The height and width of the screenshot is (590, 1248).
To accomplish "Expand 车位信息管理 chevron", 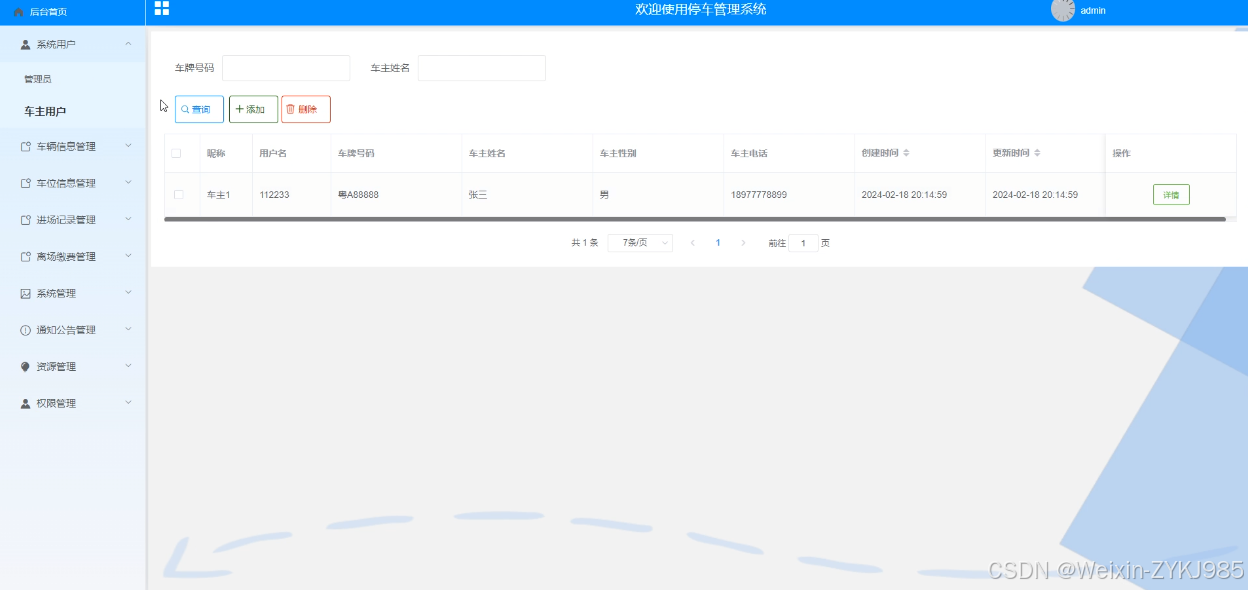I will pos(128,182).
